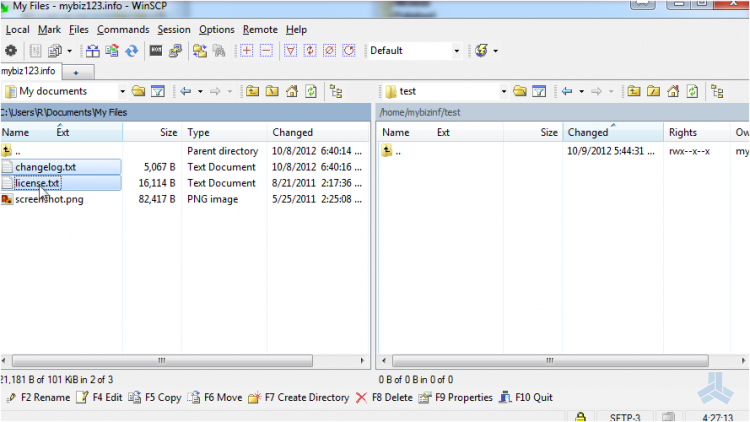Screen dimensions: 750x422
Task: Click the new session lightning globe icon
Action: point(482,50)
